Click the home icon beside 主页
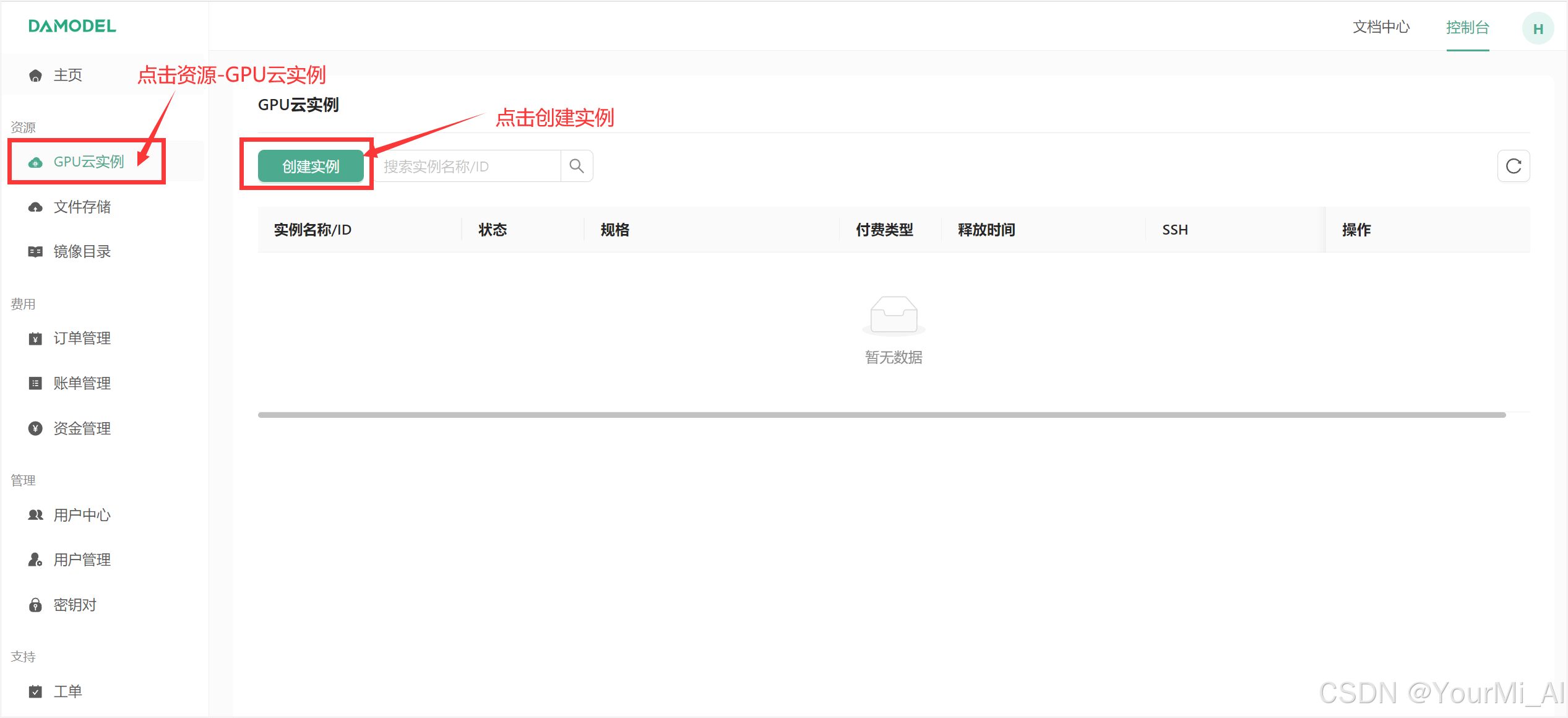The width and height of the screenshot is (1568, 718). coord(35,76)
